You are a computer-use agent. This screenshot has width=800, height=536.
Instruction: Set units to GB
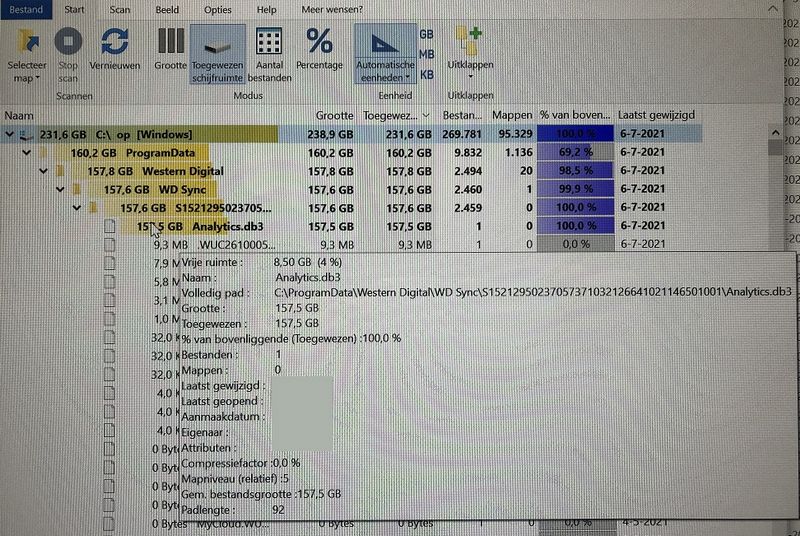427,34
